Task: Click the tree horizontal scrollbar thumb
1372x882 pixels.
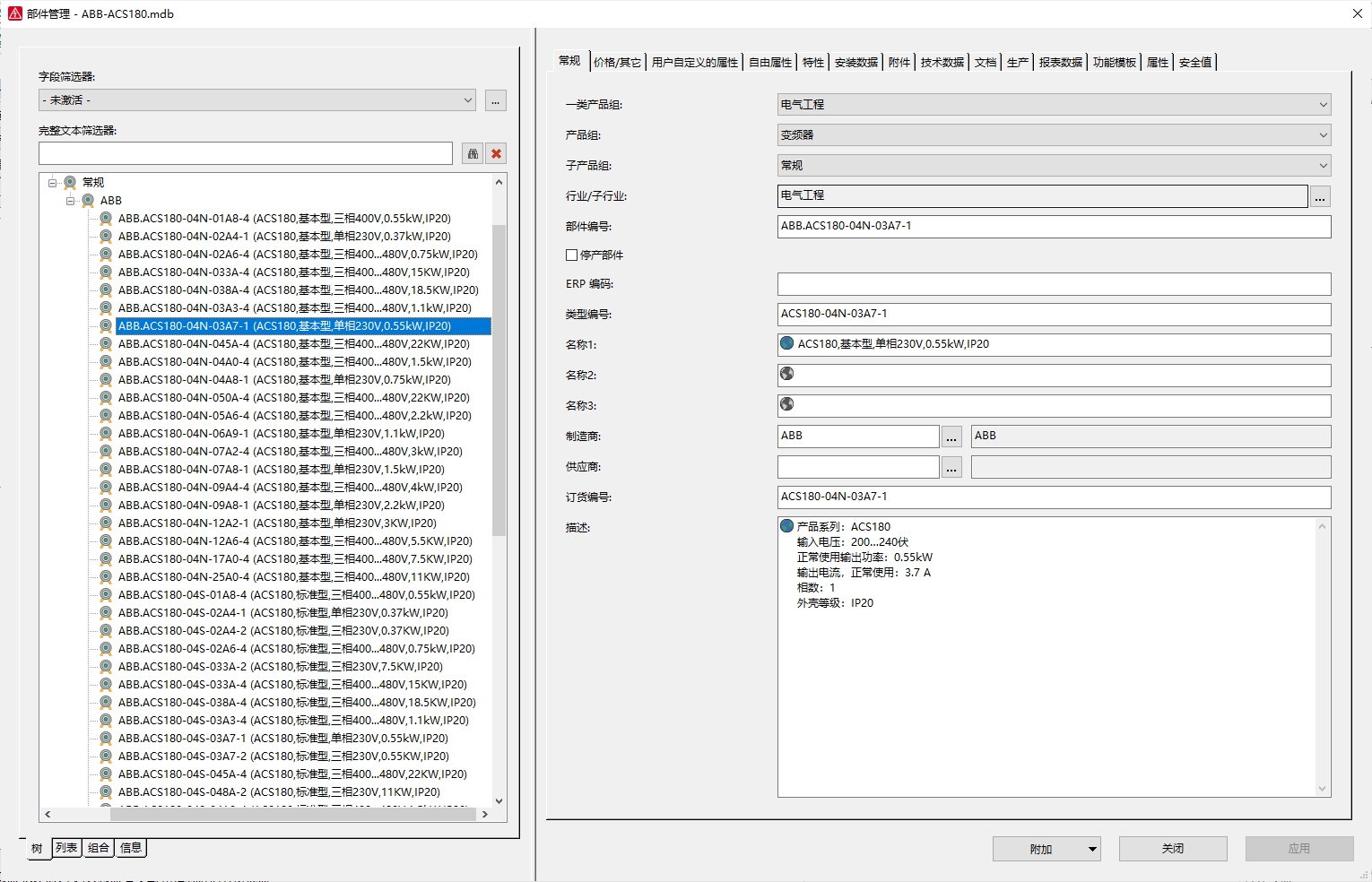Action: pos(291,814)
